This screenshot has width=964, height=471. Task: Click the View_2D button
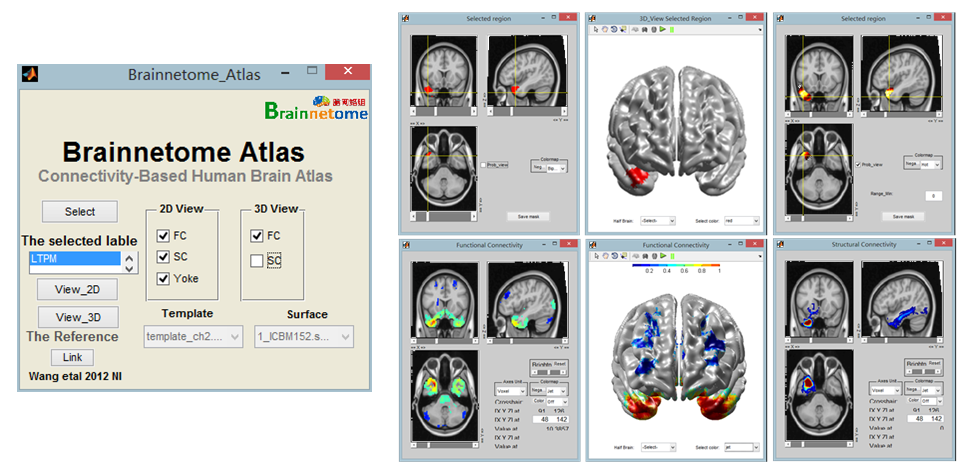tap(77, 290)
